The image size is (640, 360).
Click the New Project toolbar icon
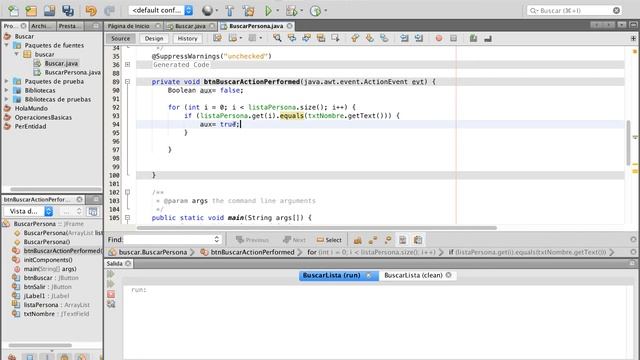(x=31, y=11)
